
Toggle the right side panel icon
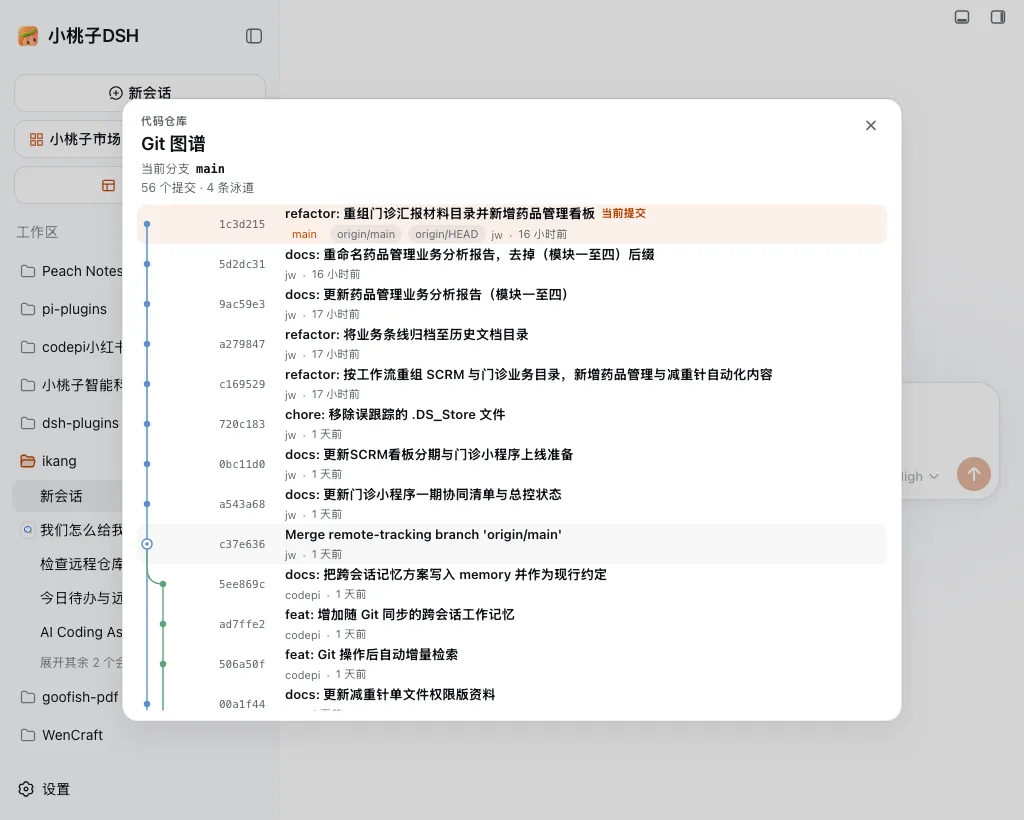pyautogui.click(x=998, y=17)
